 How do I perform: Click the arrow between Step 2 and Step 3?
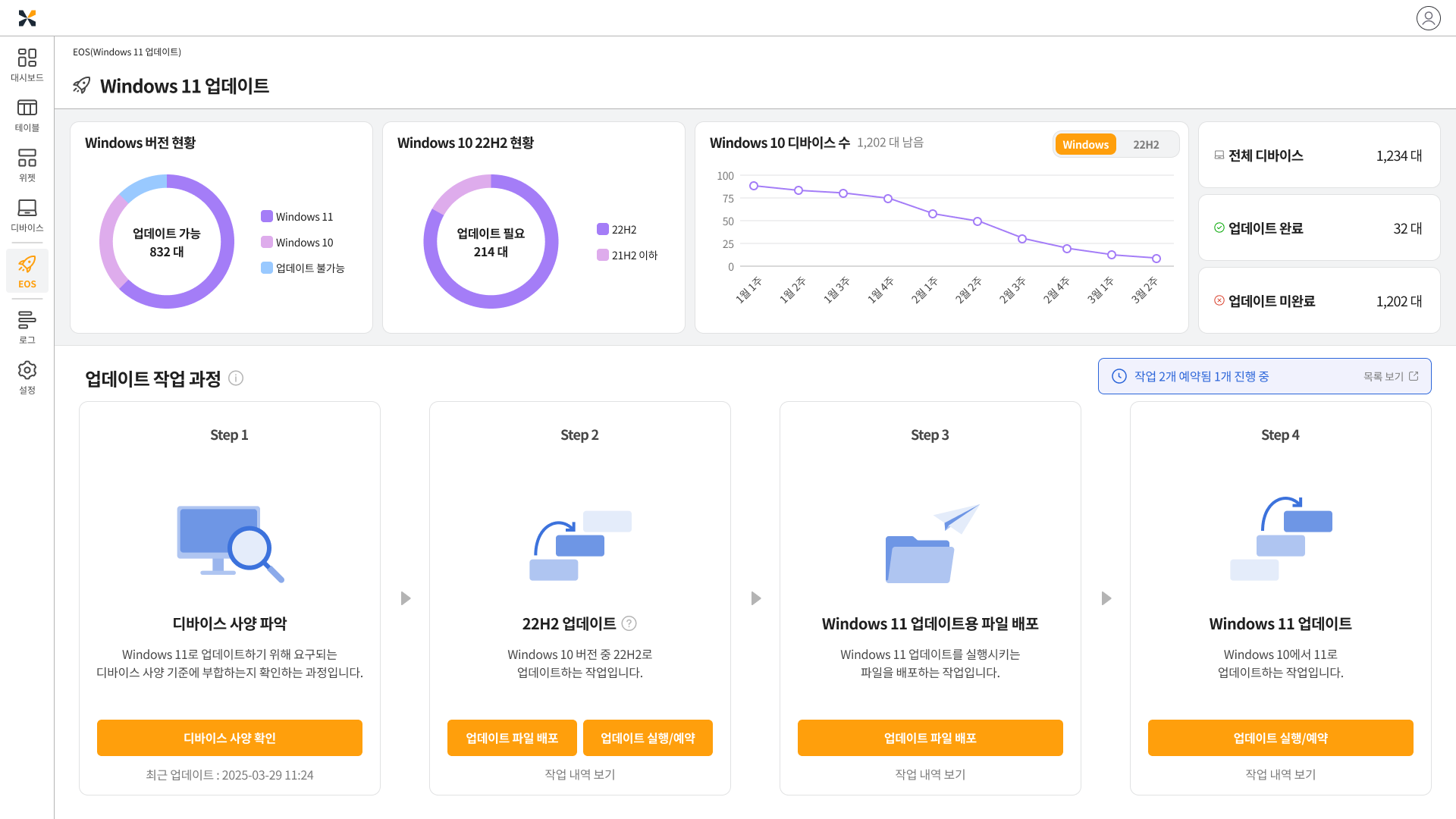click(756, 598)
